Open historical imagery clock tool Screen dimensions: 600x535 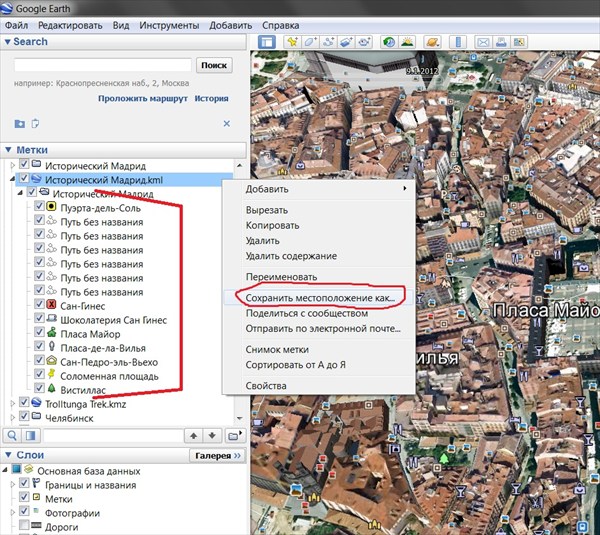(389, 42)
